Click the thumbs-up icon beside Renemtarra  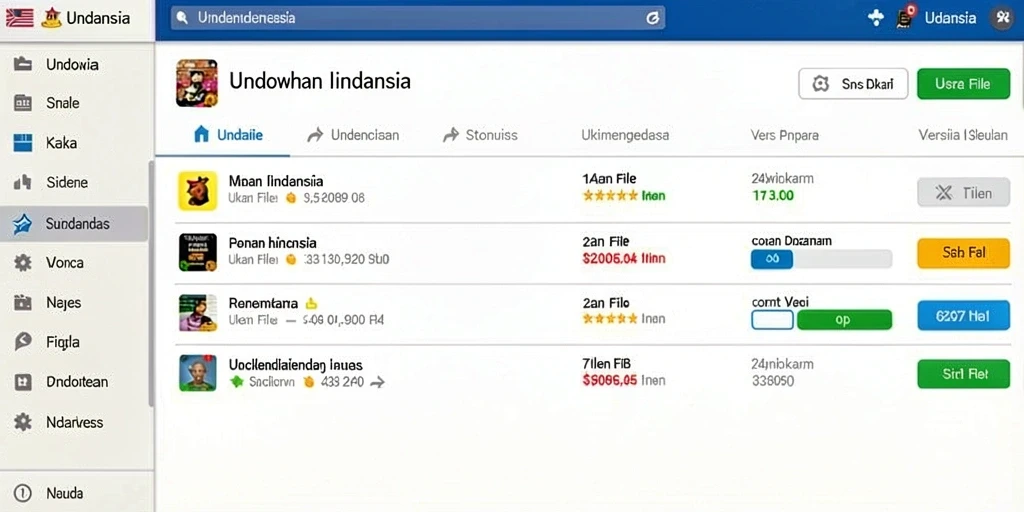(311, 303)
